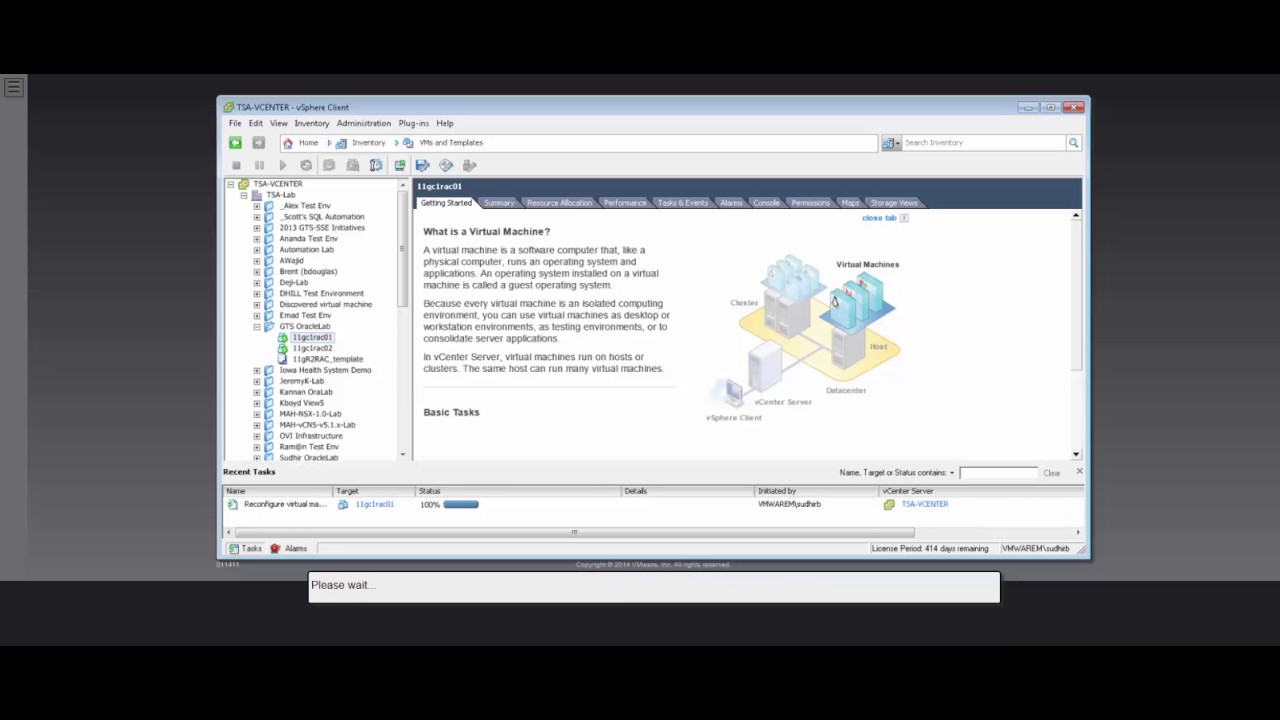Close the Recent Tasks panel
Viewport: 1280px width, 720px height.
pyautogui.click(x=1079, y=472)
